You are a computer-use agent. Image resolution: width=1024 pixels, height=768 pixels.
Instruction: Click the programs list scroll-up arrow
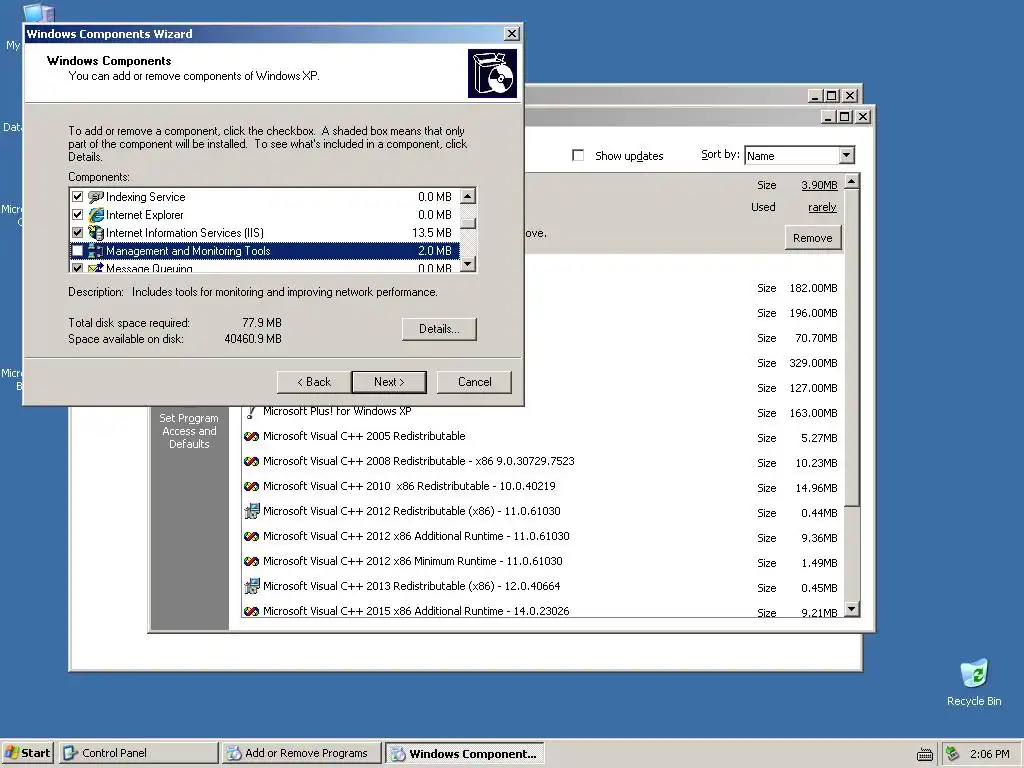coord(851,181)
